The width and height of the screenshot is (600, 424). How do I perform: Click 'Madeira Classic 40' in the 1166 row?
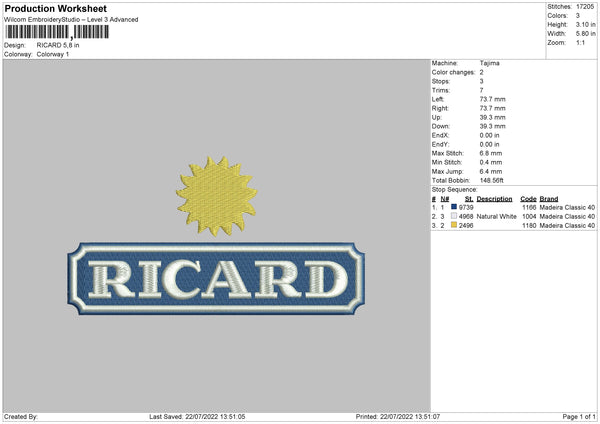click(x=567, y=207)
